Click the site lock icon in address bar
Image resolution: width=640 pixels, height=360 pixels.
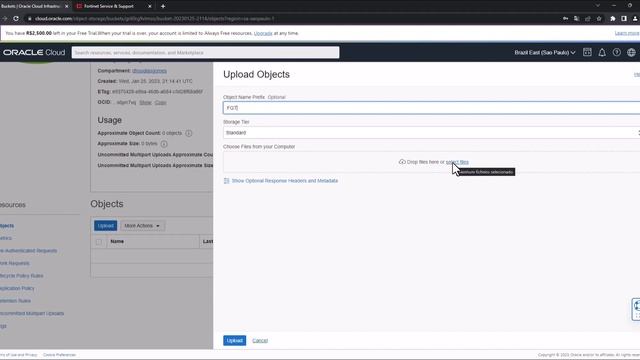[x=29, y=18]
